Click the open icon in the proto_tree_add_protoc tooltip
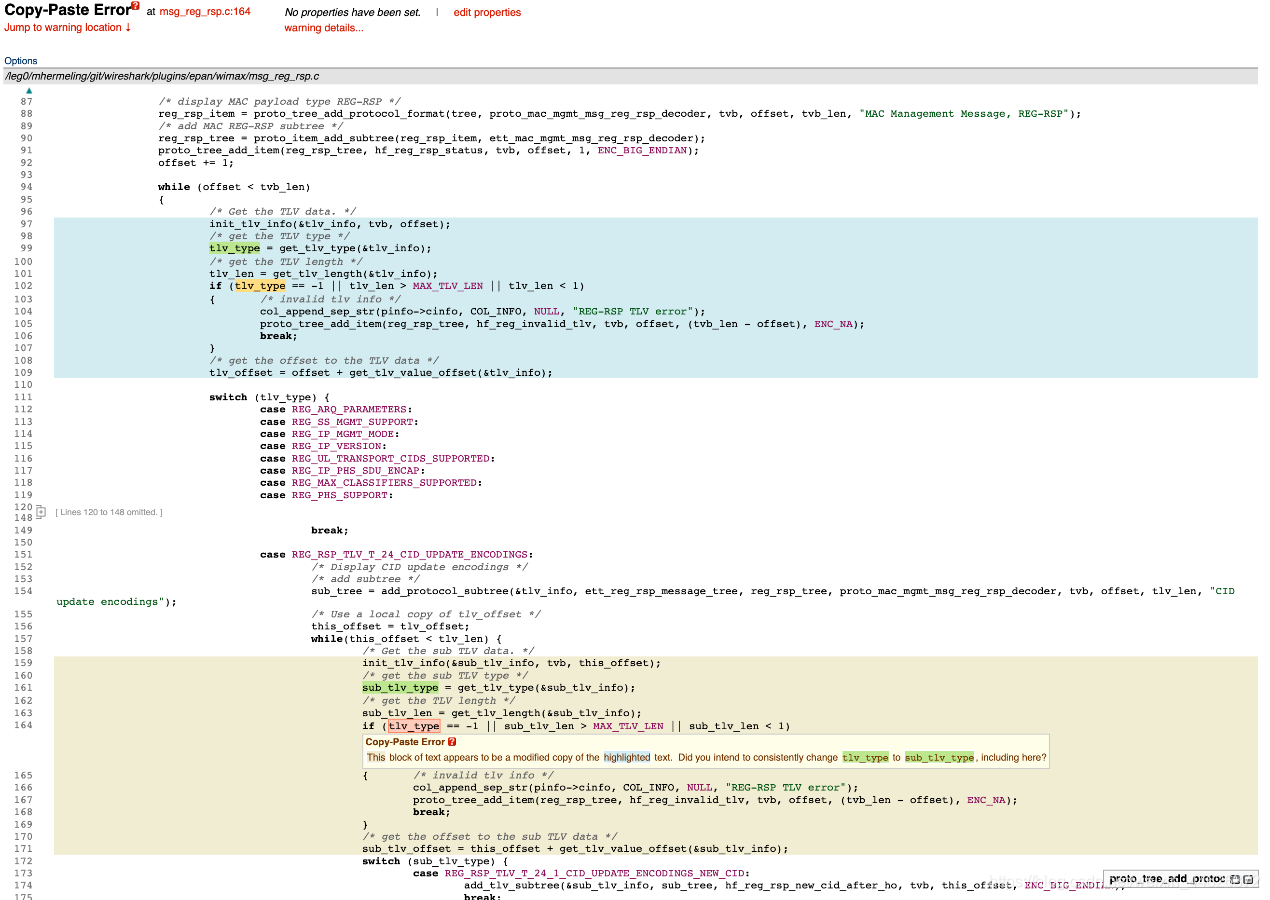Image resolution: width=1270 pixels, height=900 pixels. (x=1248, y=879)
